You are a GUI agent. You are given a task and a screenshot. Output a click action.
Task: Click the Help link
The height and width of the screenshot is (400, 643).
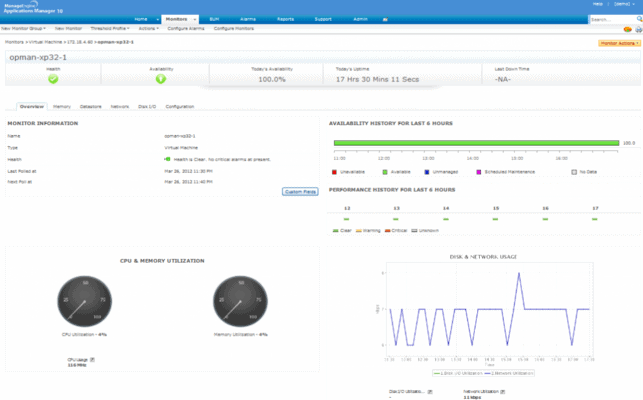point(597,4)
